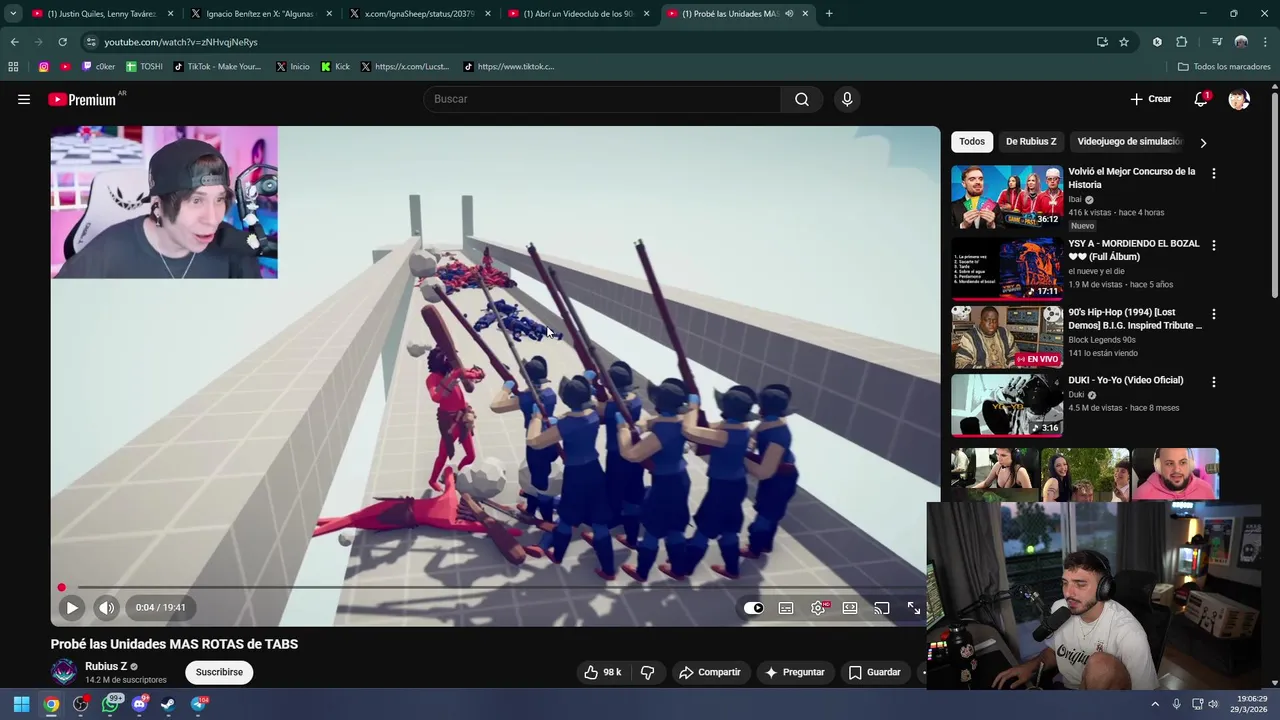
Task: Open the Chrome tab search dropdown
Action: click(x=12, y=14)
